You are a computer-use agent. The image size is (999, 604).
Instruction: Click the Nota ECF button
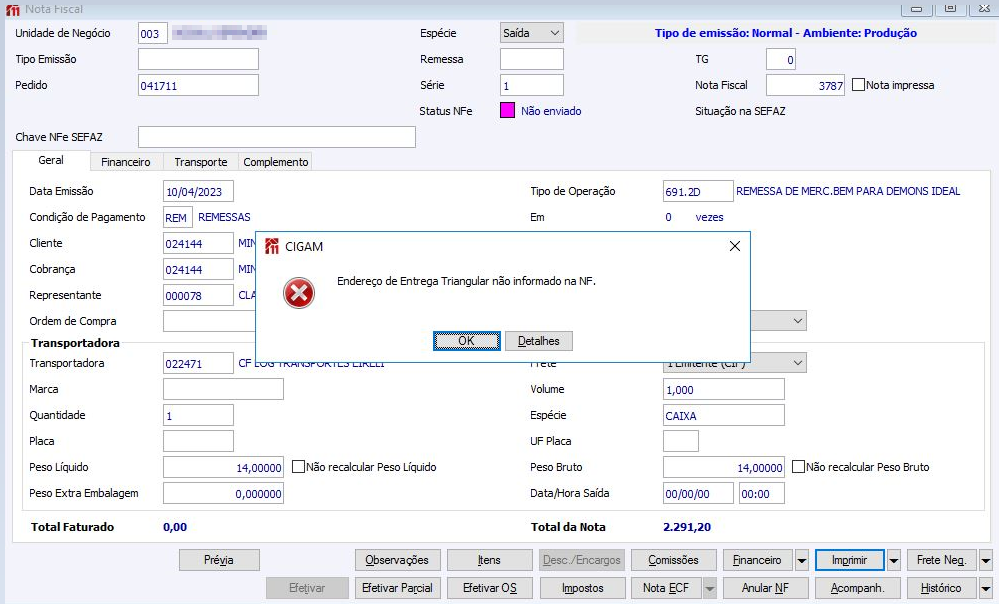click(x=666, y=588)
